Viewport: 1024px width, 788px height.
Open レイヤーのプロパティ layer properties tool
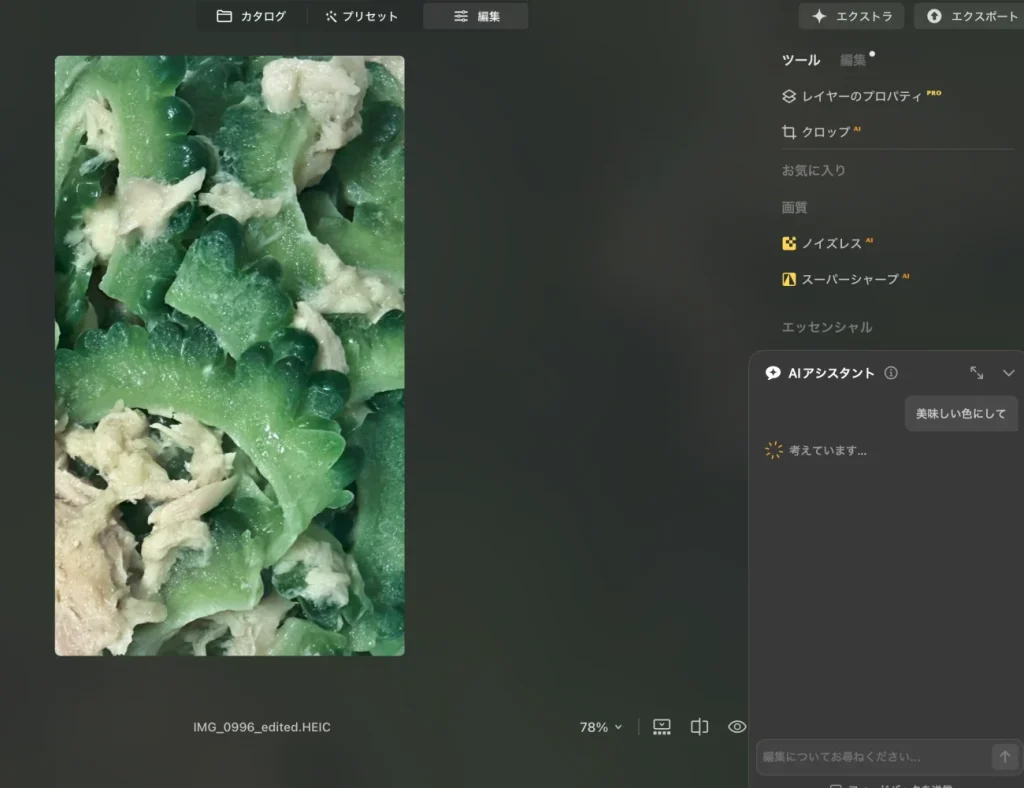click(x=860, y=96)
